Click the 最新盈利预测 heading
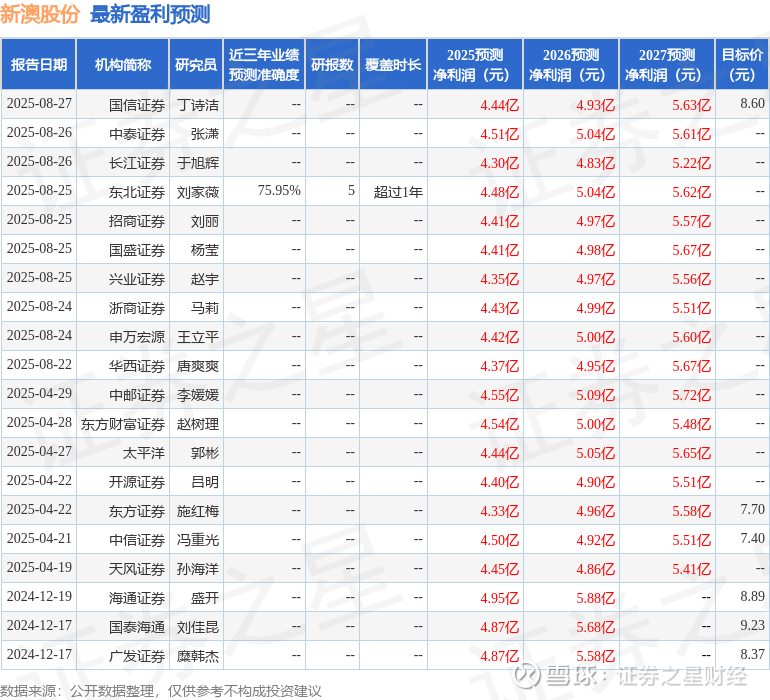Viewport: 770px width, 700px height. coord(150,14)
